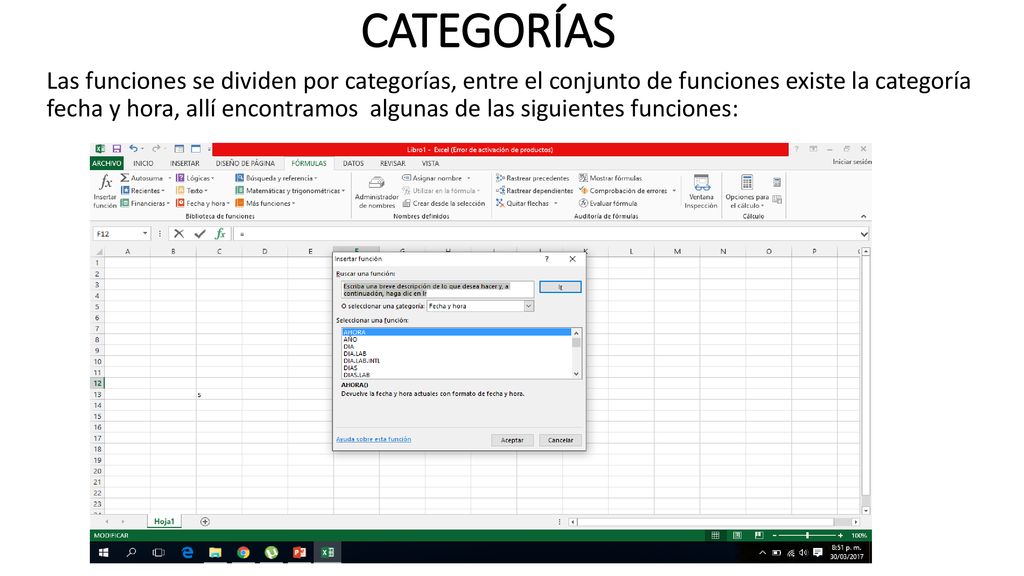Click Rastrear dependientes
Viewport: 1024px width, 576px height.
tap(534, 191)
